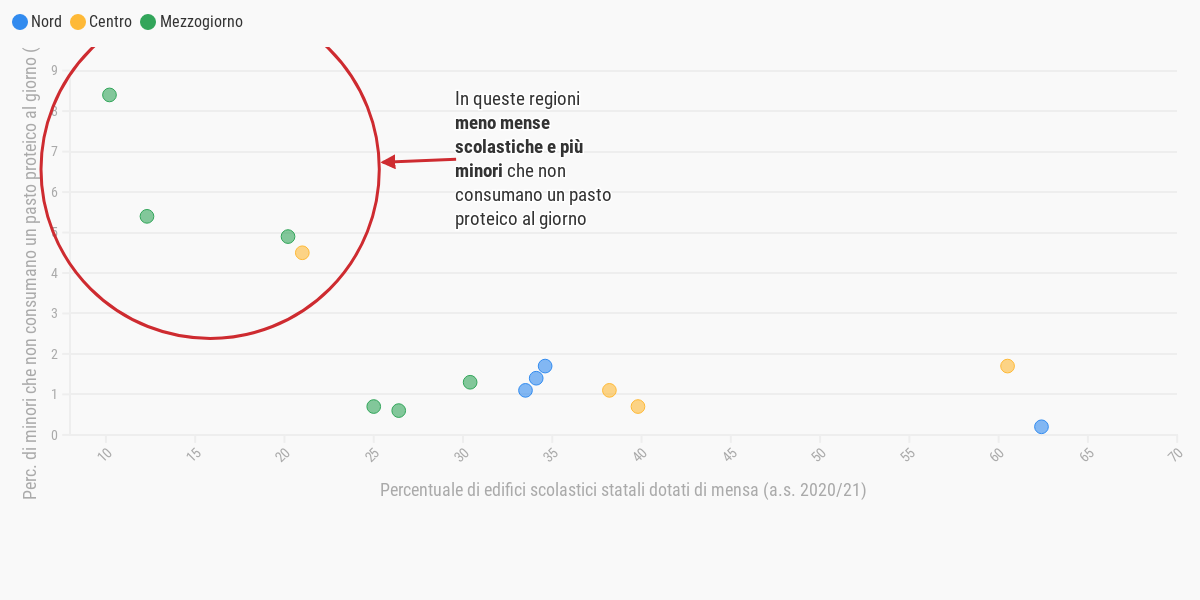Select the green point inside circle near 20
The width and height of the screenshot is (1200, 600).
coord(288,237)
